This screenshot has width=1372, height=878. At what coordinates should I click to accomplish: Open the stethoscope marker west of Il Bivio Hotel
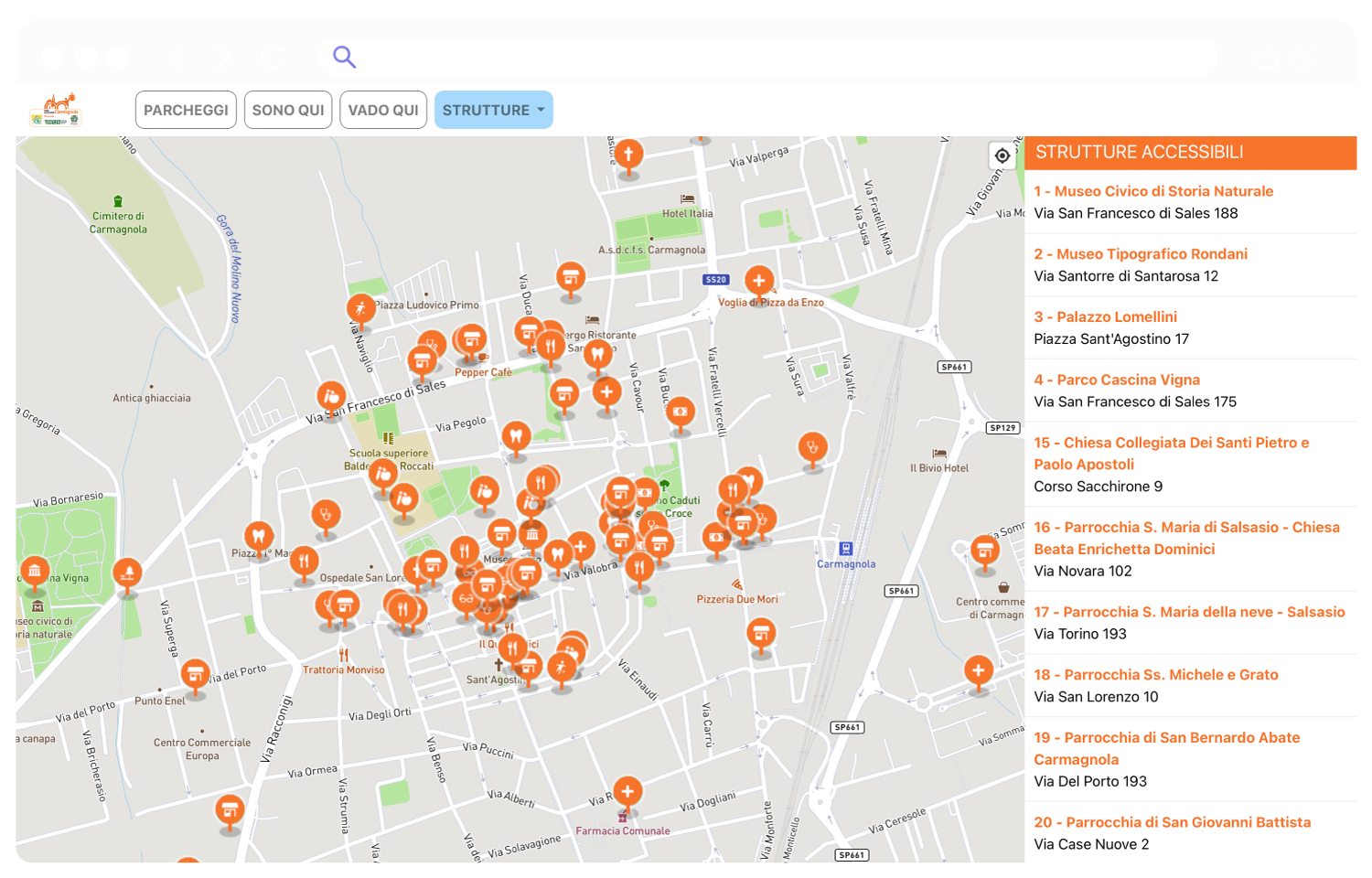pyautogui.click(x=812, y=448)
